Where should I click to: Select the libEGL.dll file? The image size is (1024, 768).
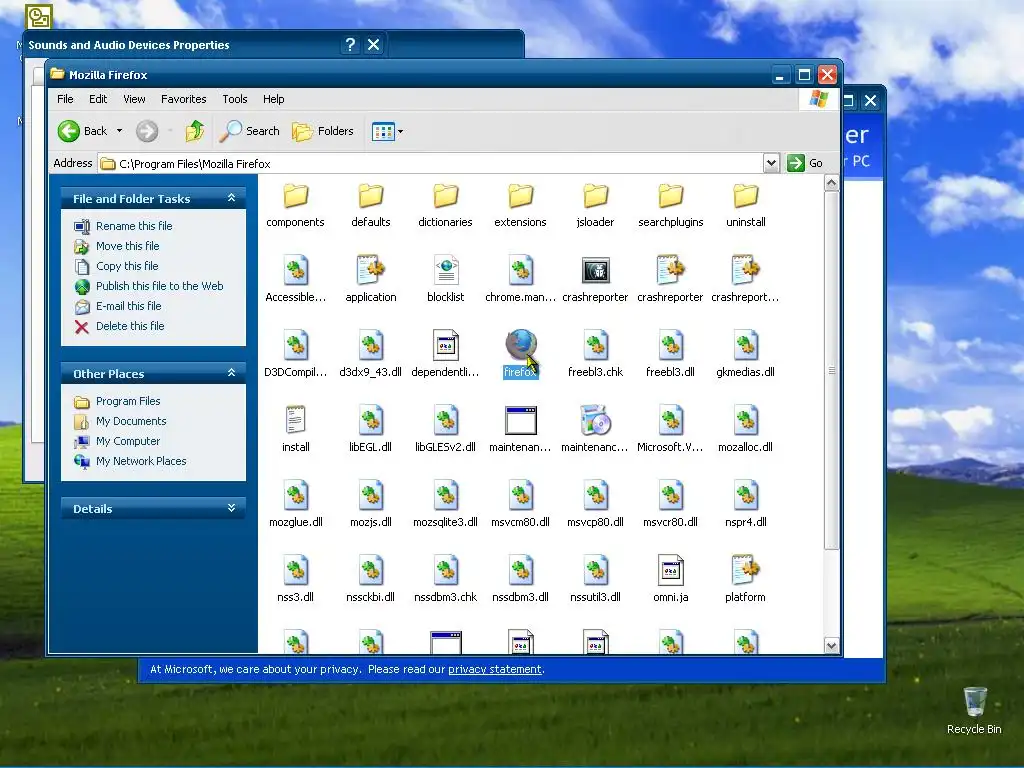tap(370, 420)
